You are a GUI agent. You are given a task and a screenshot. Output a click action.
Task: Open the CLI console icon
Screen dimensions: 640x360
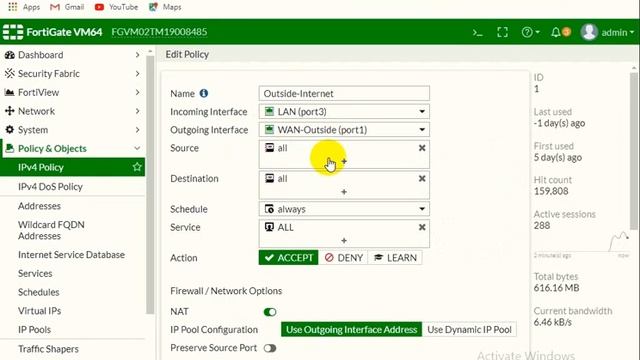coord(478,32)
